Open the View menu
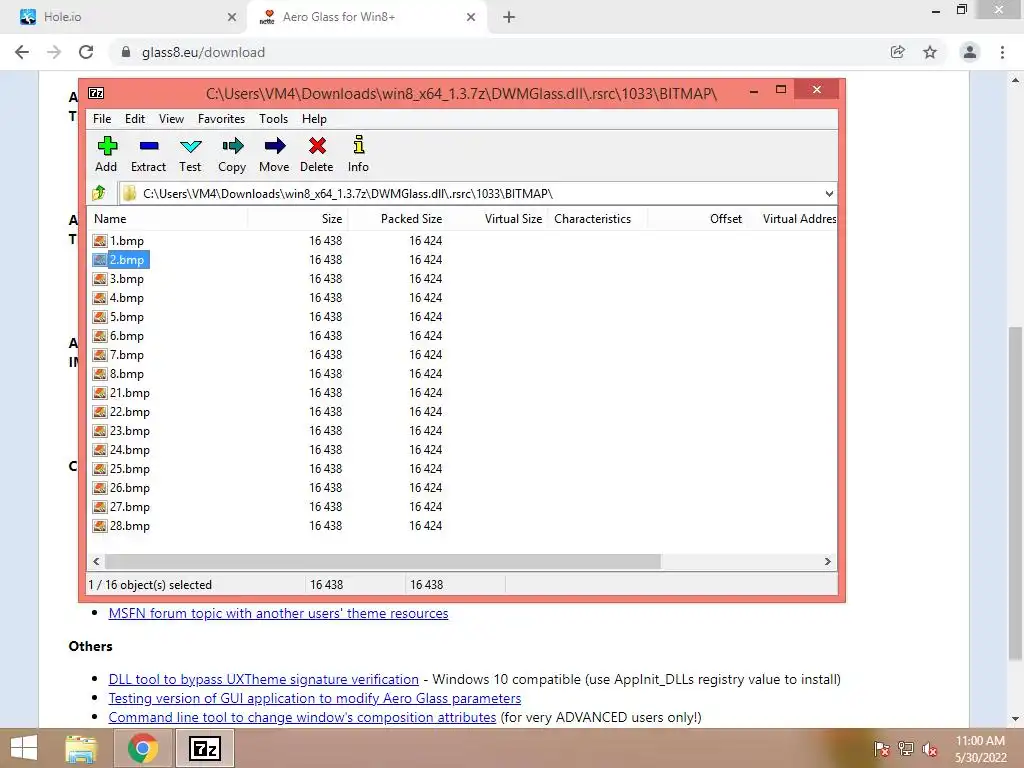Image resolution: width=1024 pixels, height=768 pixels. (x=171, y=119)
